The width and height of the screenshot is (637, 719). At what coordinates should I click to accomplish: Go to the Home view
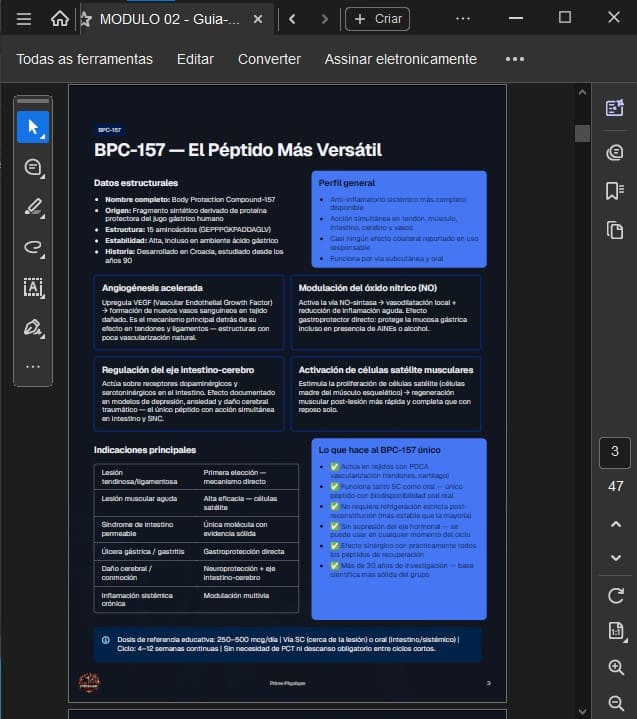tap(60, 19)
